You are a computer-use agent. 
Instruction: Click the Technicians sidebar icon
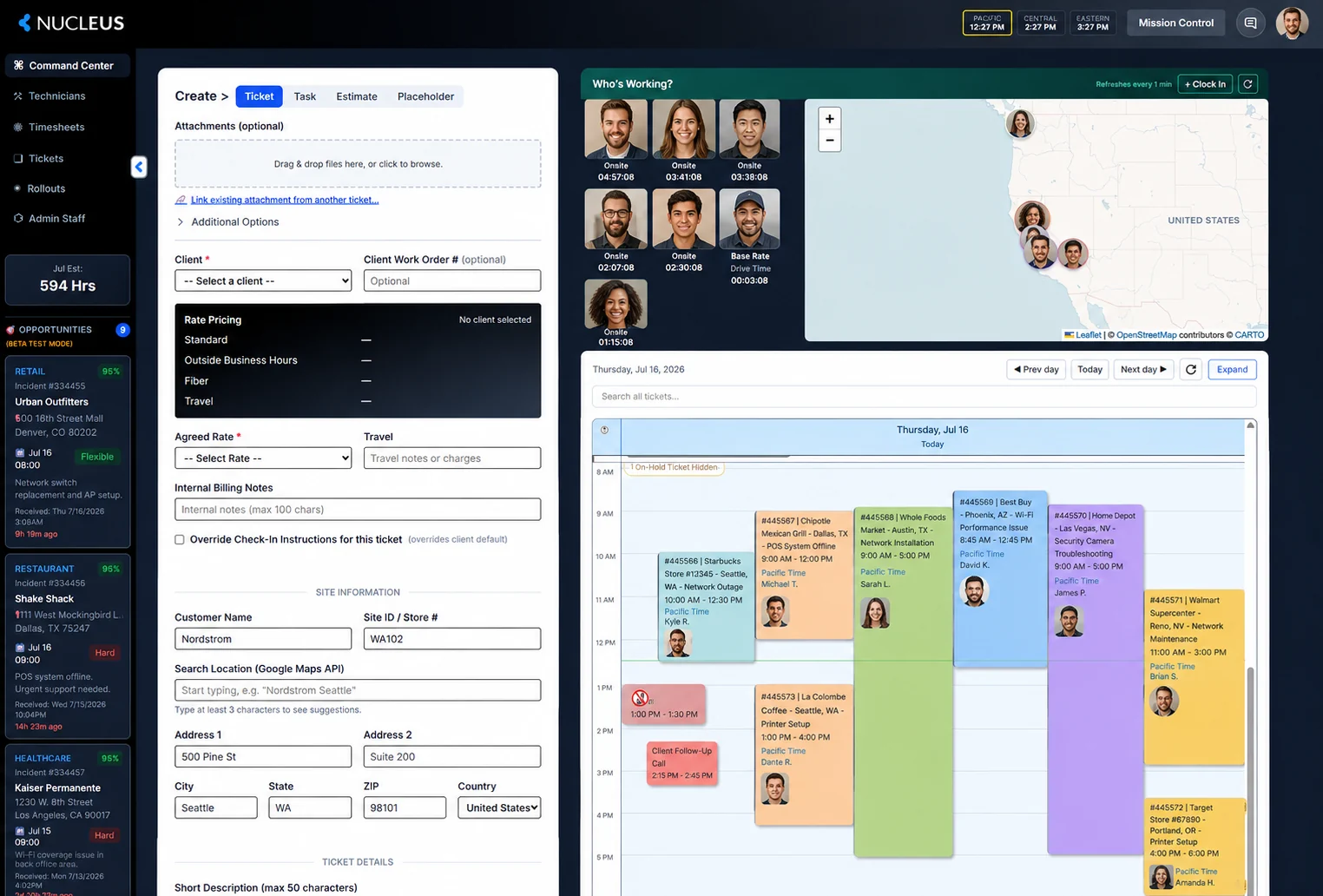(17, 96)
